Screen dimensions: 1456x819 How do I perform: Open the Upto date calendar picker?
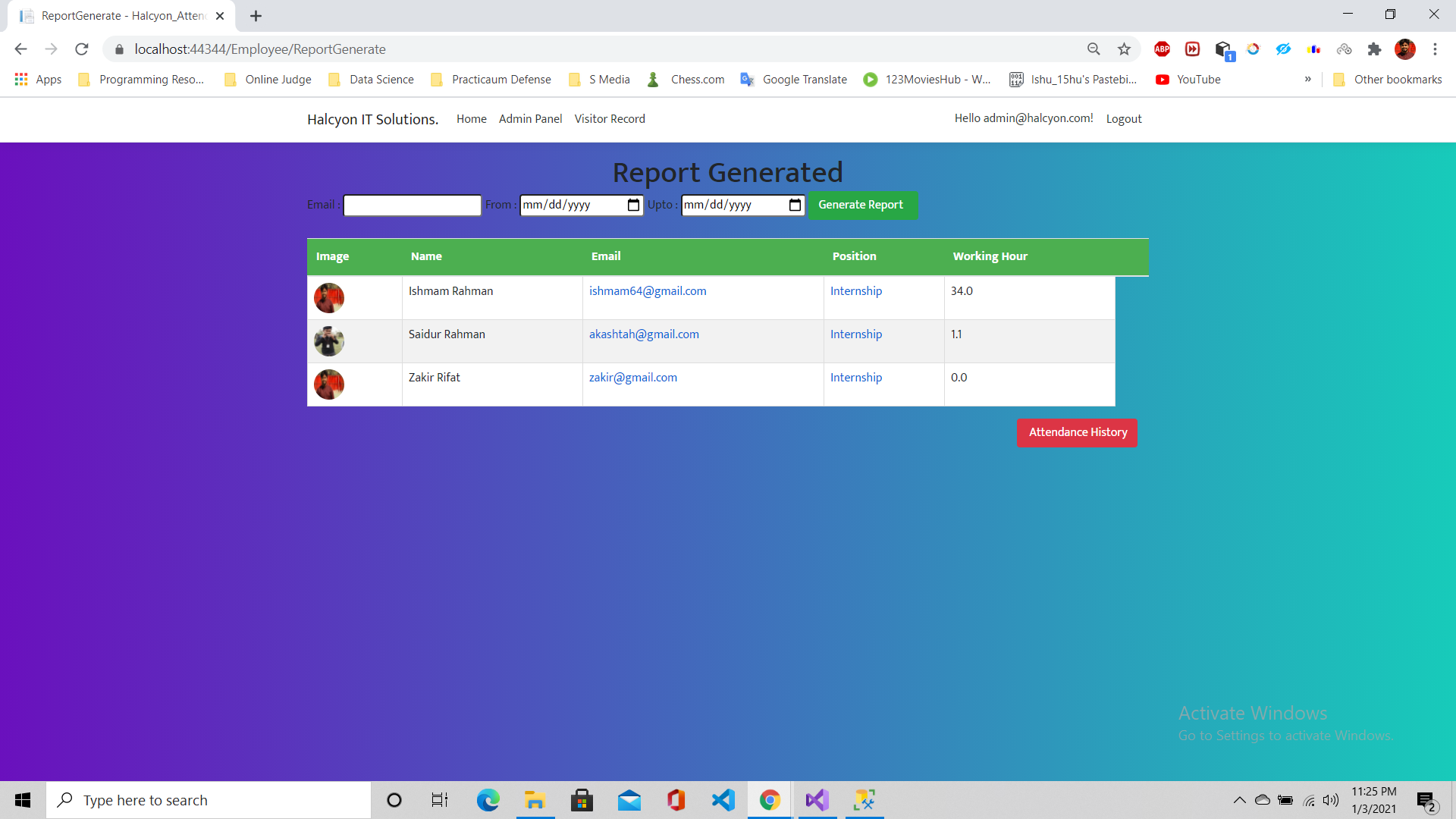794,206
